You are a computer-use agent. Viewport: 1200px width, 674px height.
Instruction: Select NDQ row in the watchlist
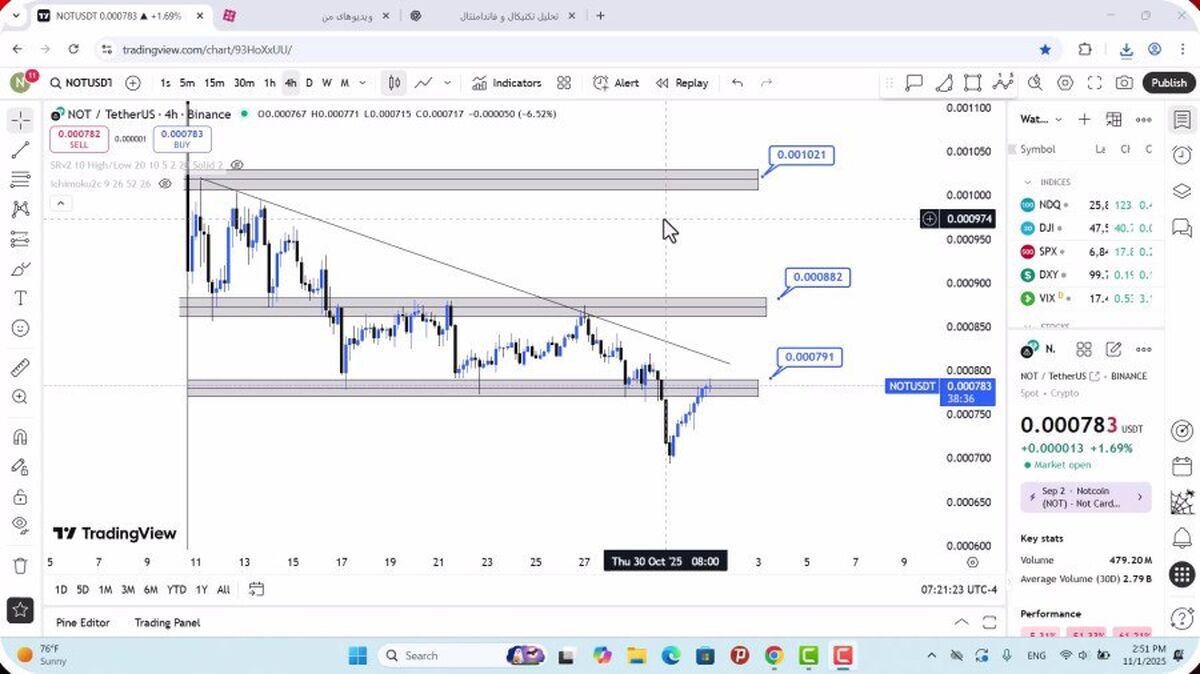[x=1084, y=204]
